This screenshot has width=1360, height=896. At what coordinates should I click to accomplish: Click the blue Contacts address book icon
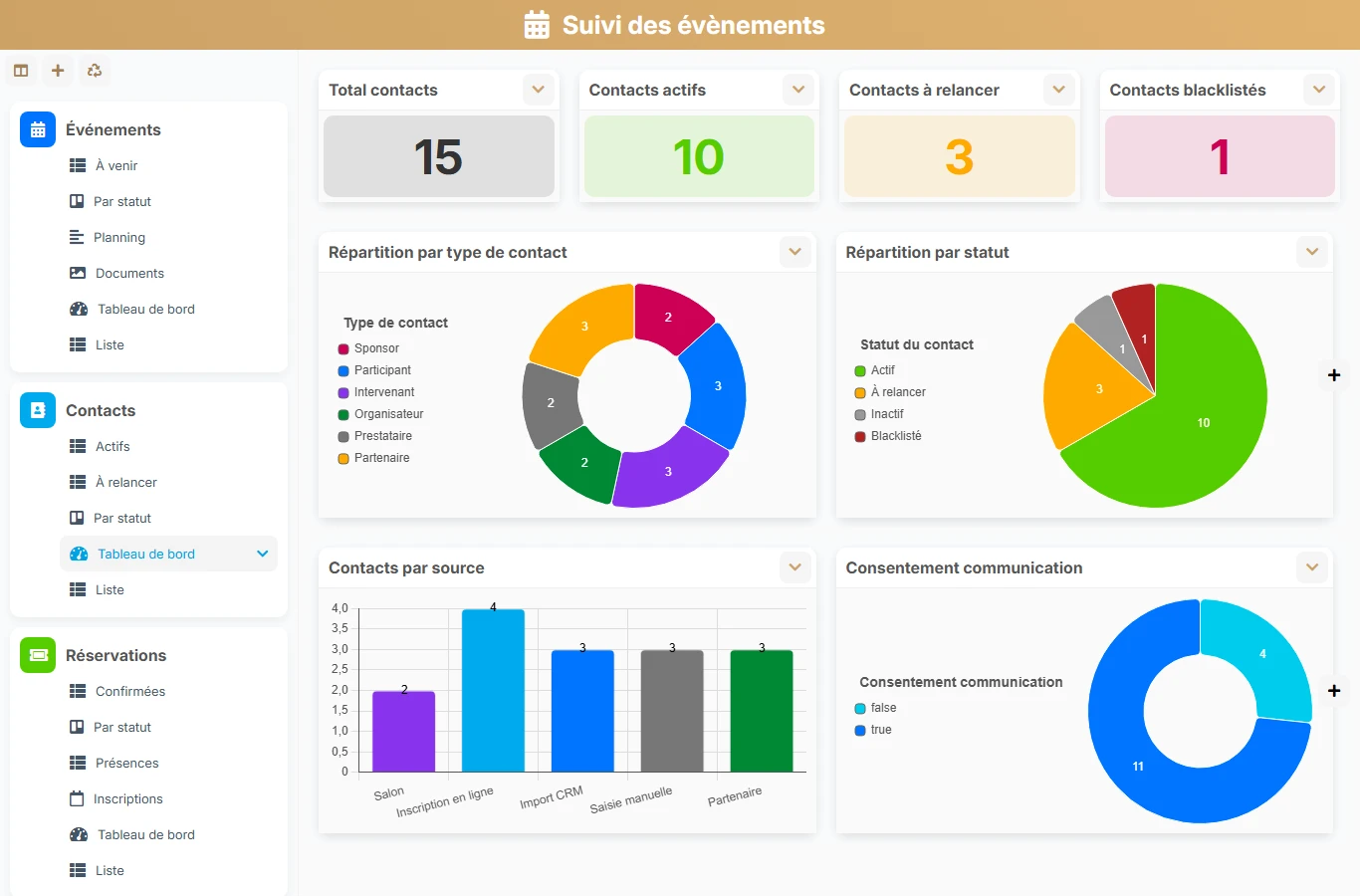38,410
